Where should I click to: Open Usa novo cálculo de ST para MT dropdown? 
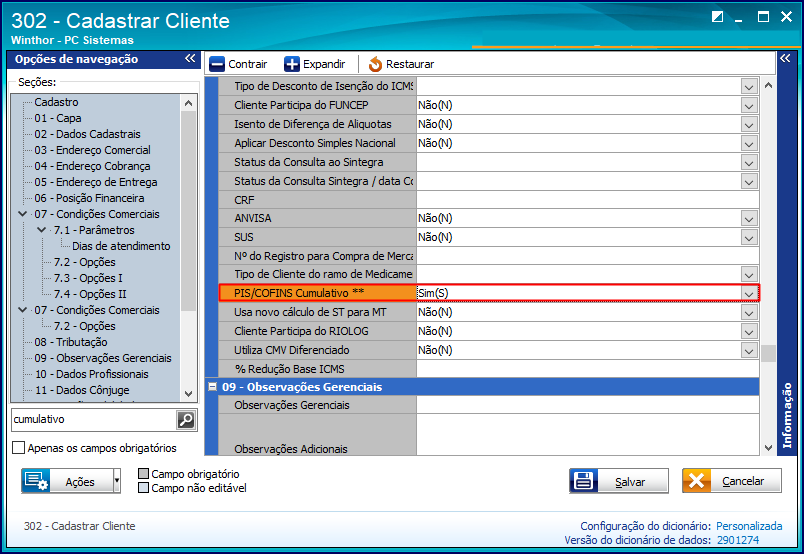pos(749,312)
